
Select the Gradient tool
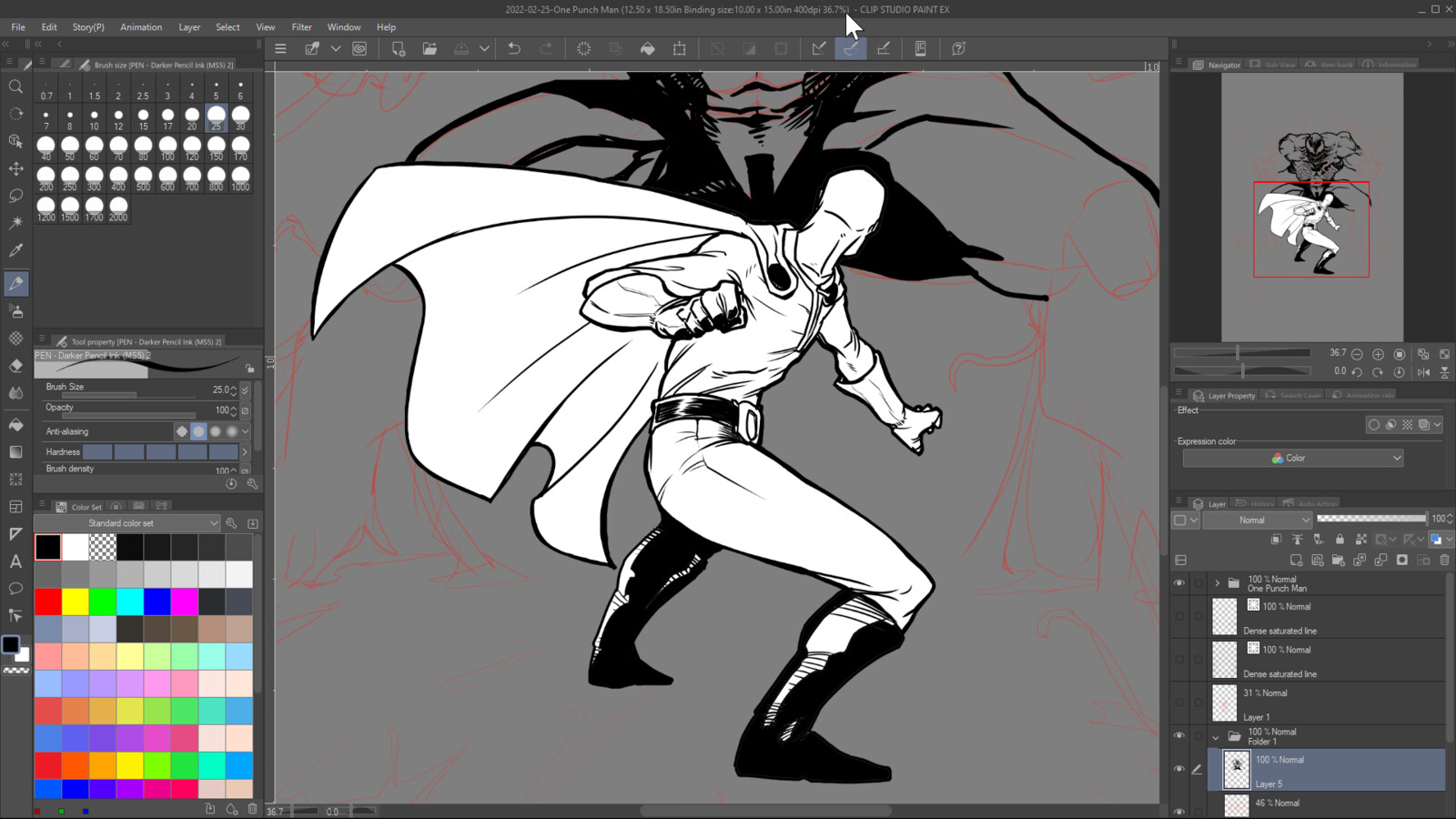click(15, 452)
